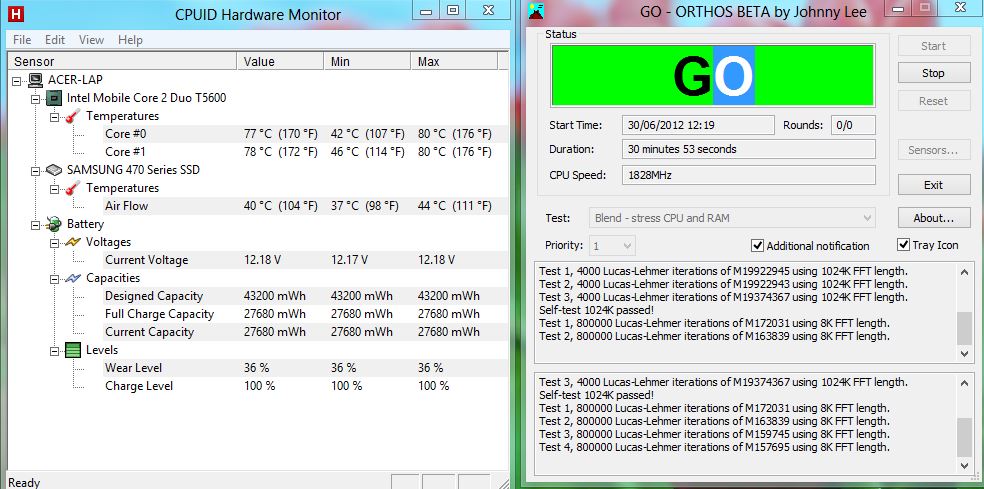The image size is (984, 489).
Task: Click the Sensor column header
Action: (x=122, y=62)
